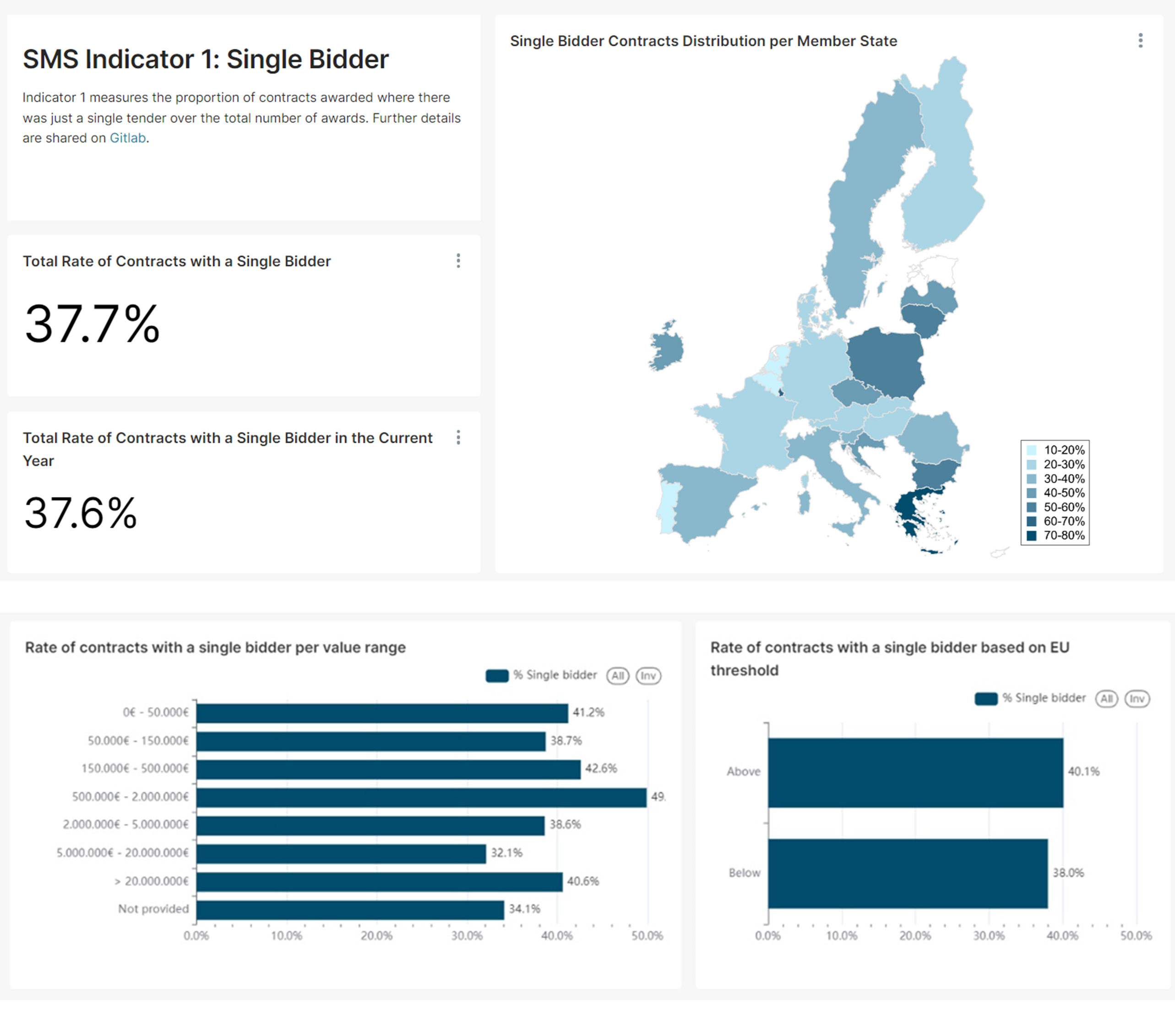Toggle the Inv filter on EU threshold chart
The width and height of the screenshot is (1175, 1036).
[1137, 699]
